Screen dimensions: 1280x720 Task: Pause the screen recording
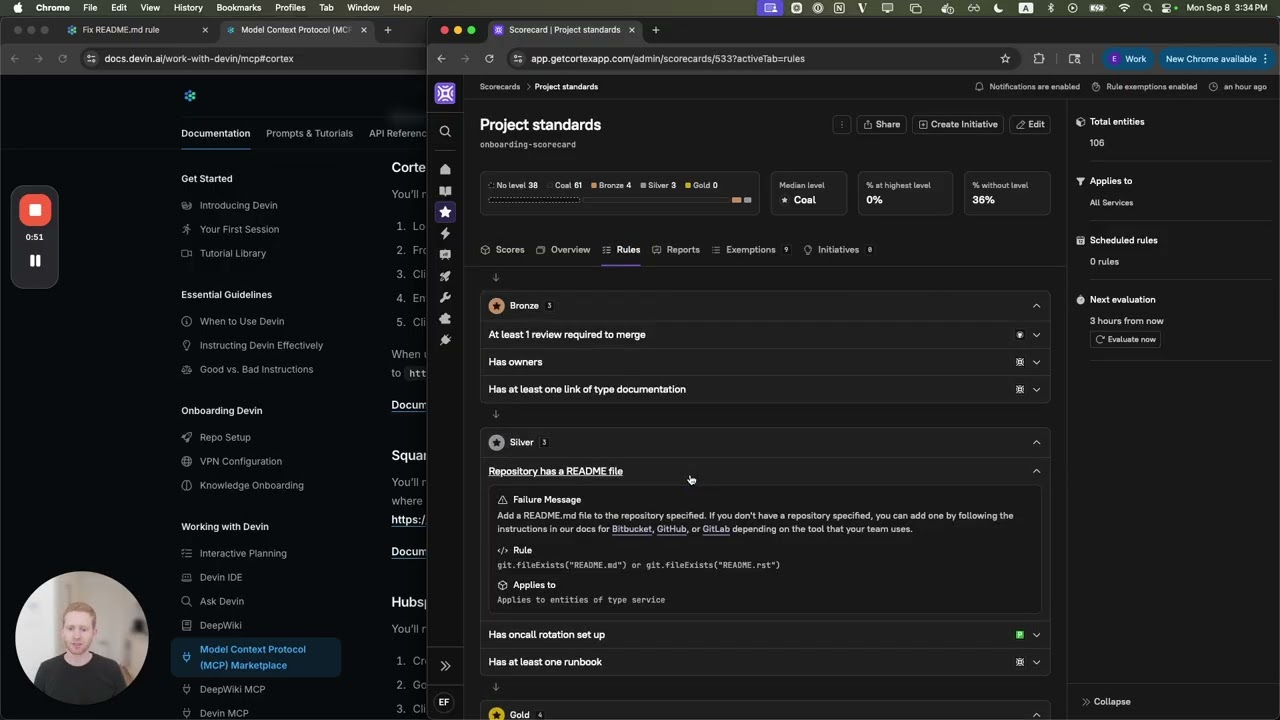coord(35,261)
